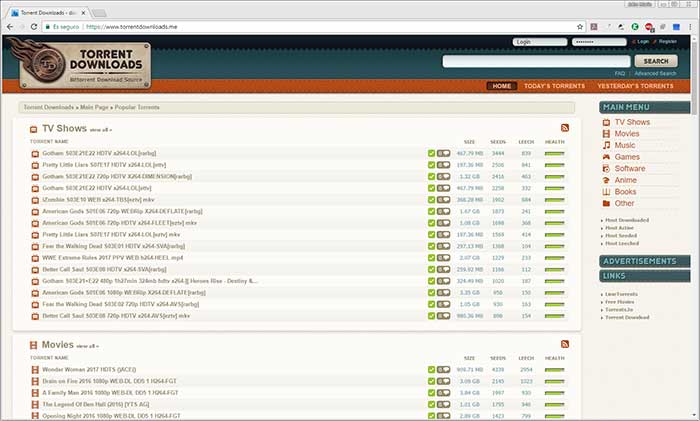Bookmark the page with the star icon

click(x=580, y=27)
